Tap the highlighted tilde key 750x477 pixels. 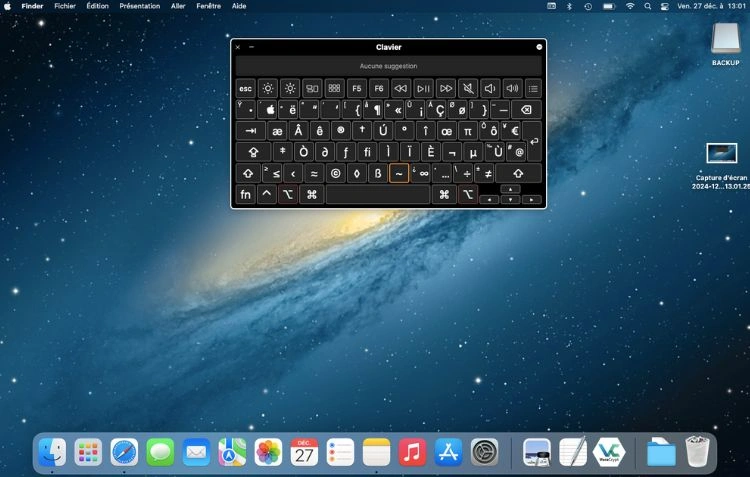tap(399, 173)
